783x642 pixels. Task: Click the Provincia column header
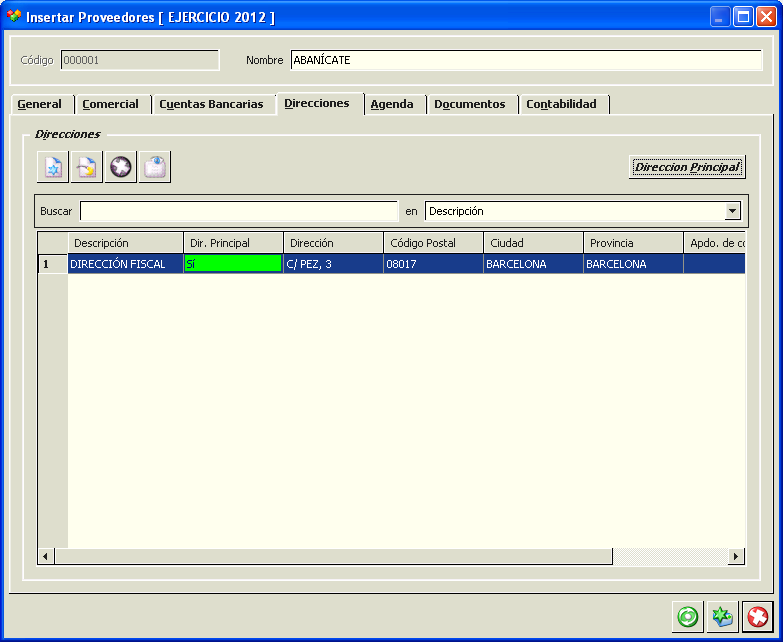(x=633, y=243)
